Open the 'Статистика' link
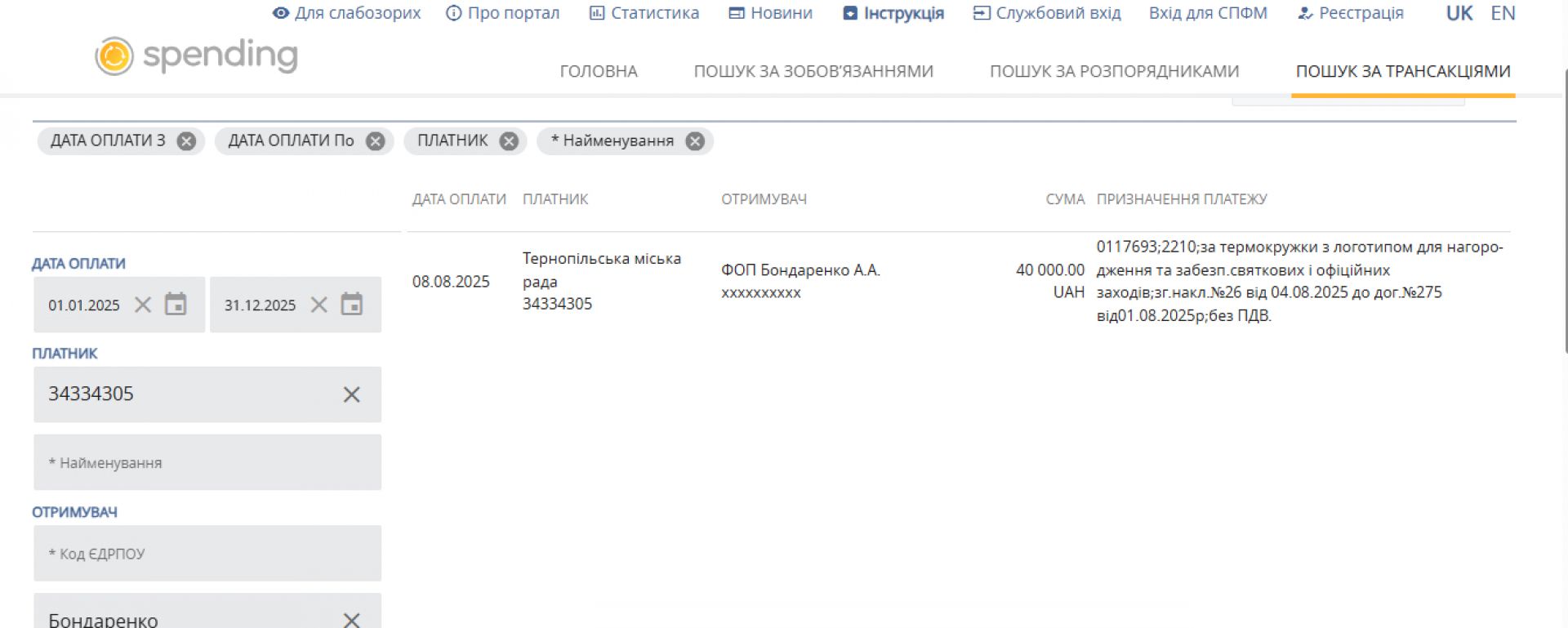Image resolution: width=1568 pixels, height=628 pixels. click(x=644, y=13)
